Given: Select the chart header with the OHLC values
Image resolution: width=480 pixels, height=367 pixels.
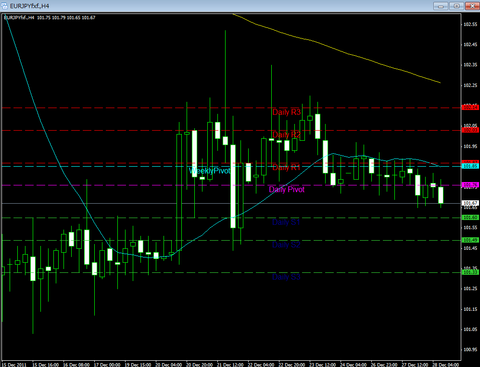Looking at the screenshot, I should coord(50,17).
